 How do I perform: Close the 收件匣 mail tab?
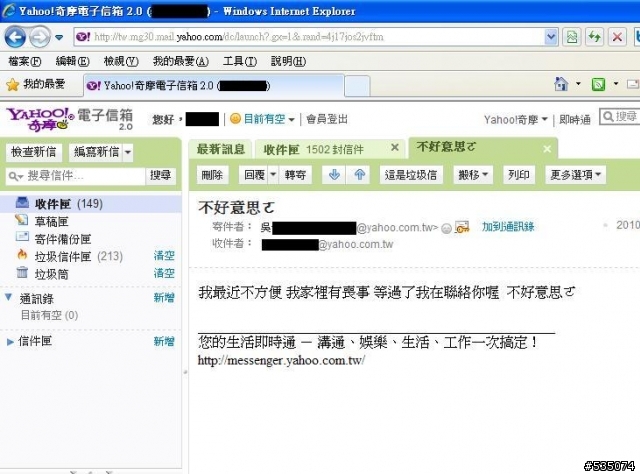pyautogui.click(x=395, y=147)
